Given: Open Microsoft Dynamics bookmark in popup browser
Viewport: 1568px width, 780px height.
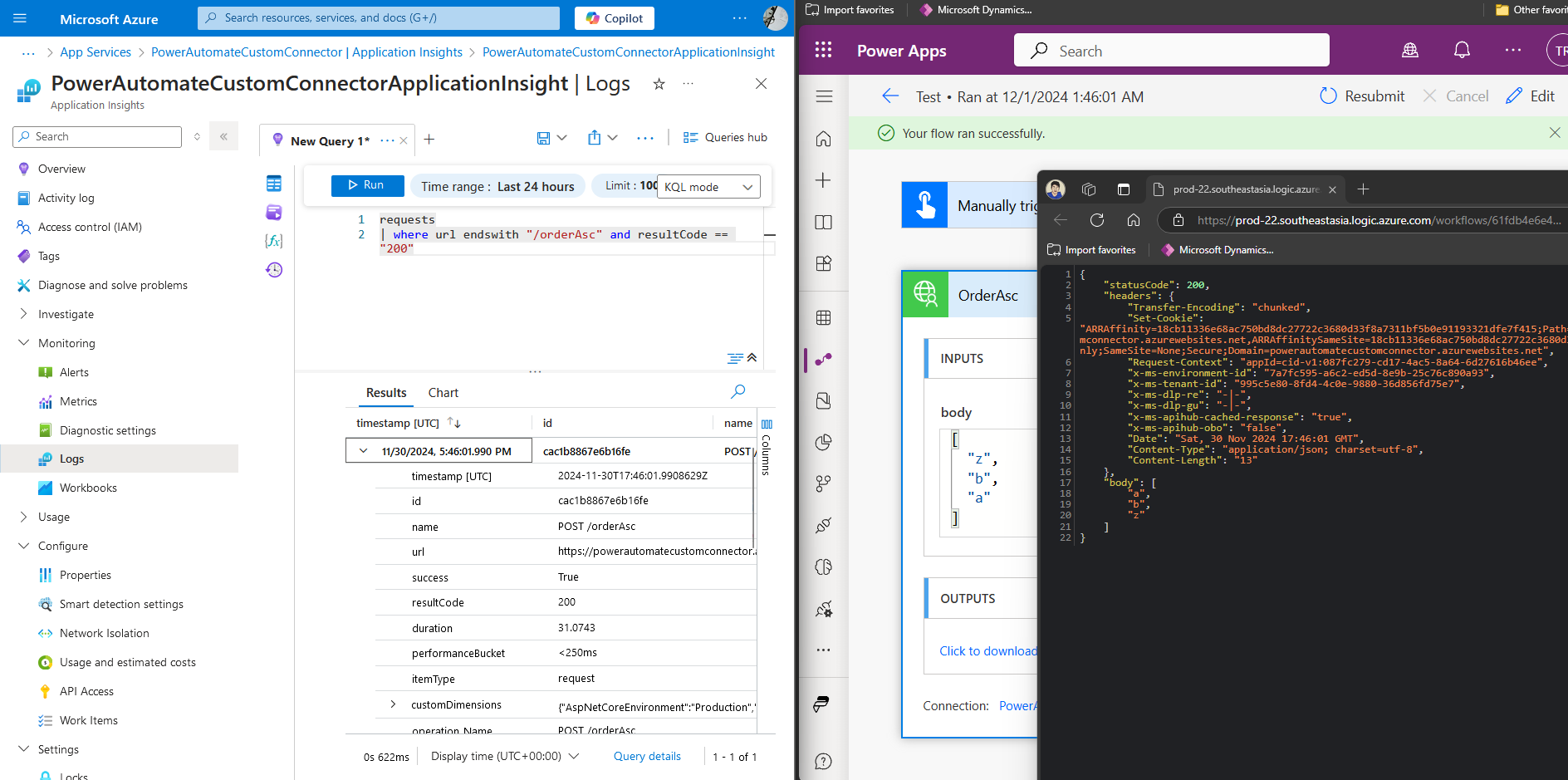Looking at the screenshot, I should click(x=1218, y=250).
